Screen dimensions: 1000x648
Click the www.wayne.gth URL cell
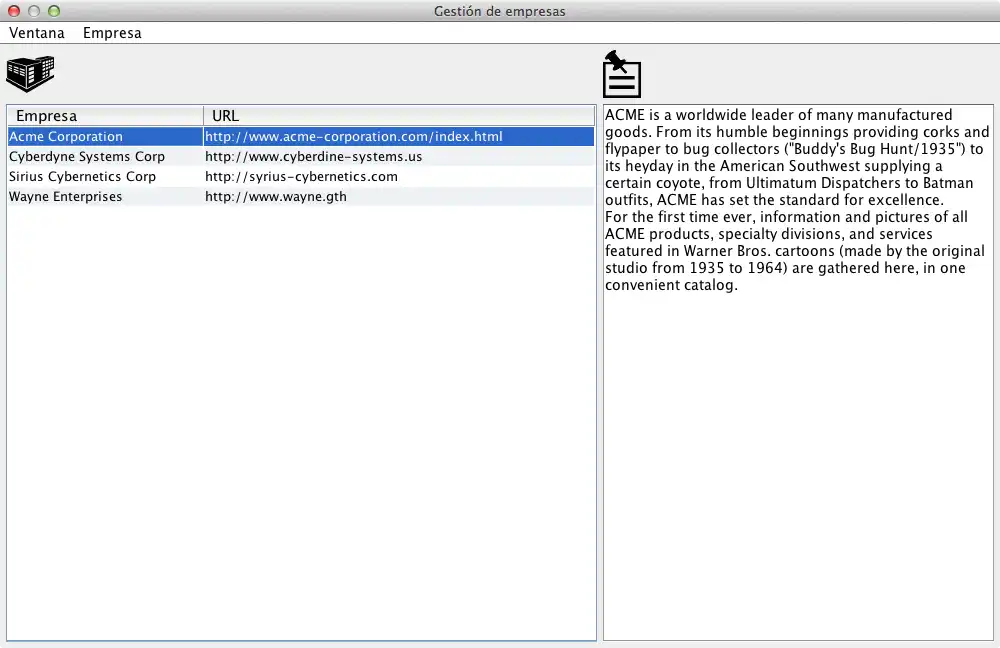pos(399,196)
